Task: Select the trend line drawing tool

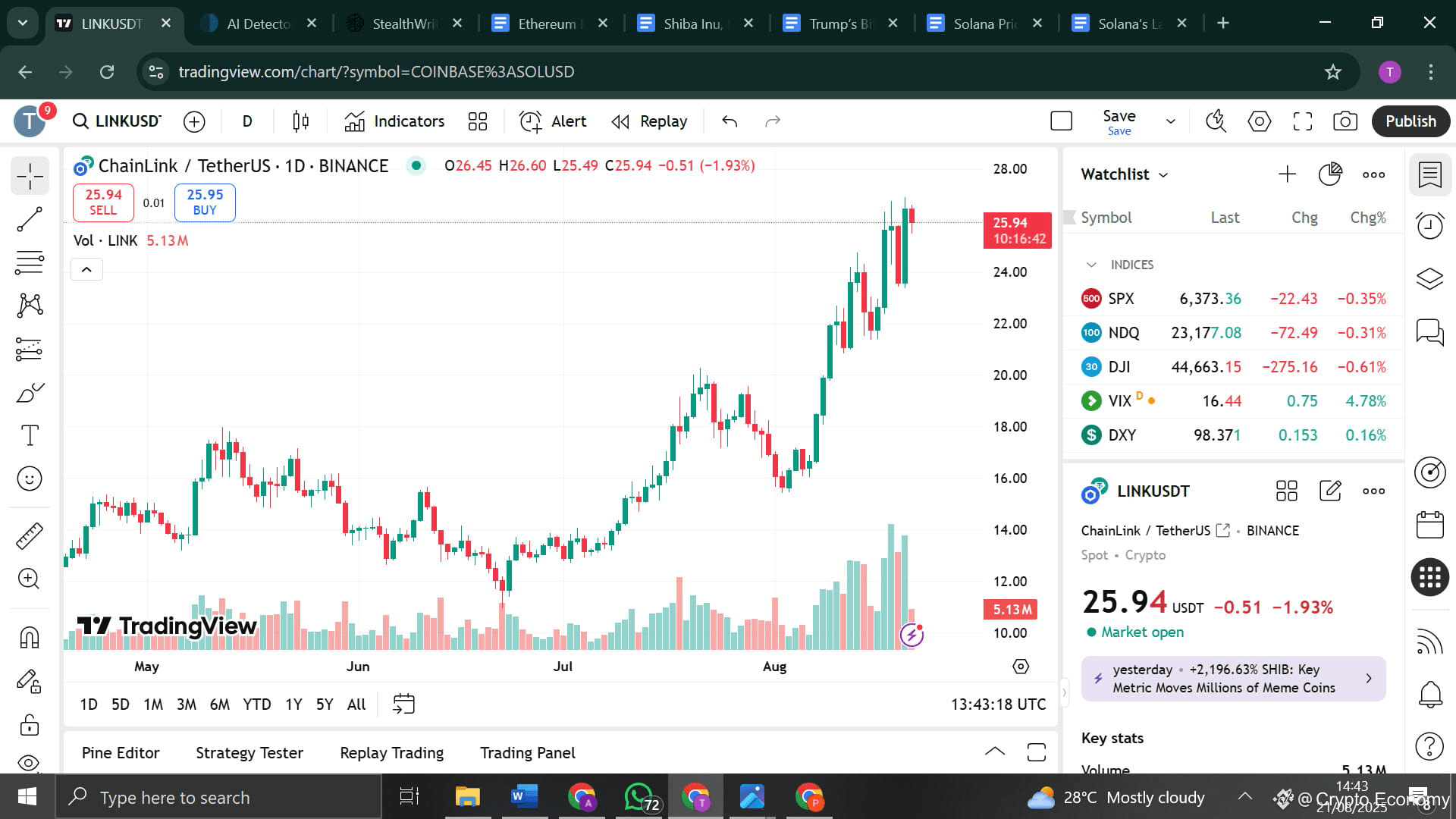Action: click(30, 220)
